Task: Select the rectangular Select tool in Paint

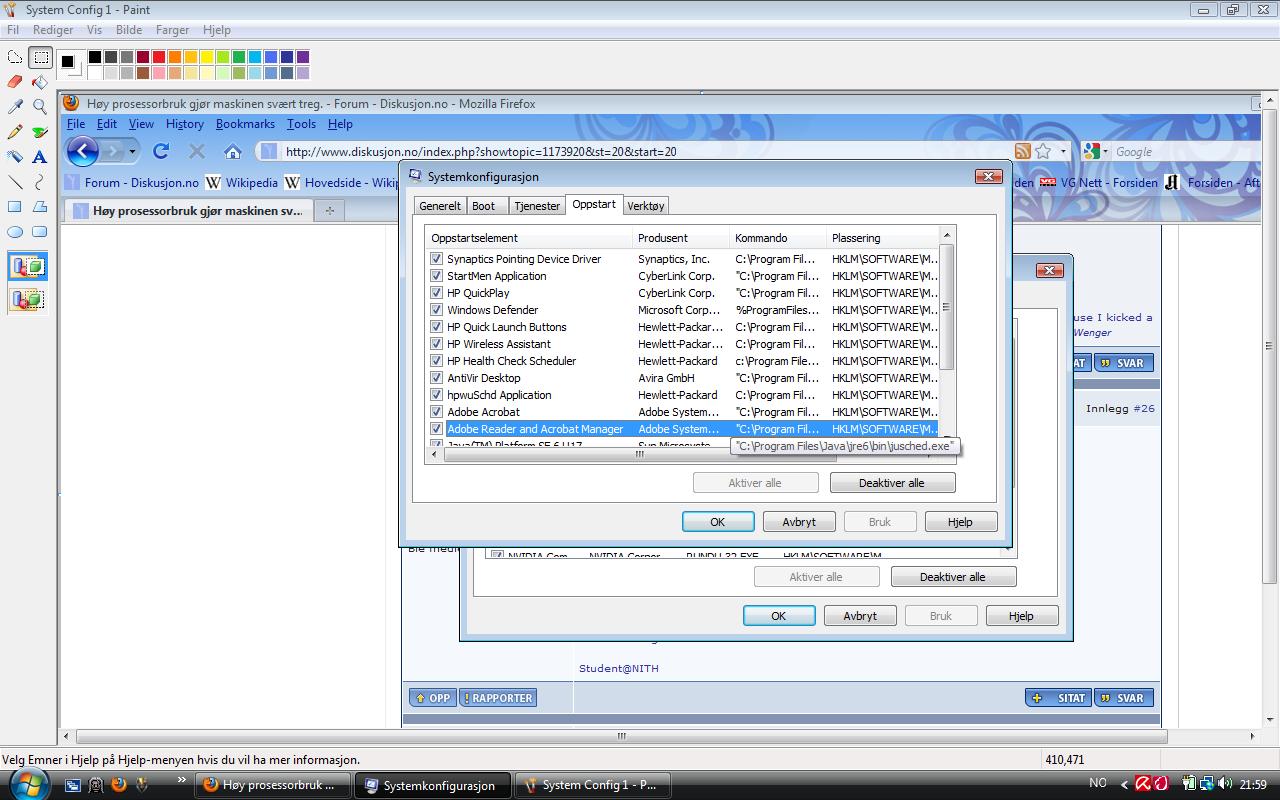Action: pos(40,58)
